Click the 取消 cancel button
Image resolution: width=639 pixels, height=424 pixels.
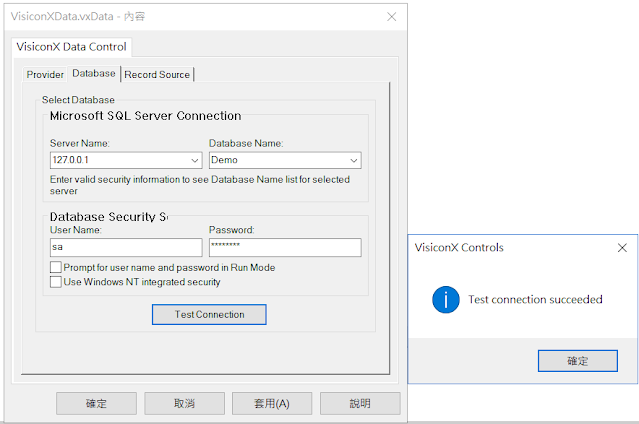[184, 403]
